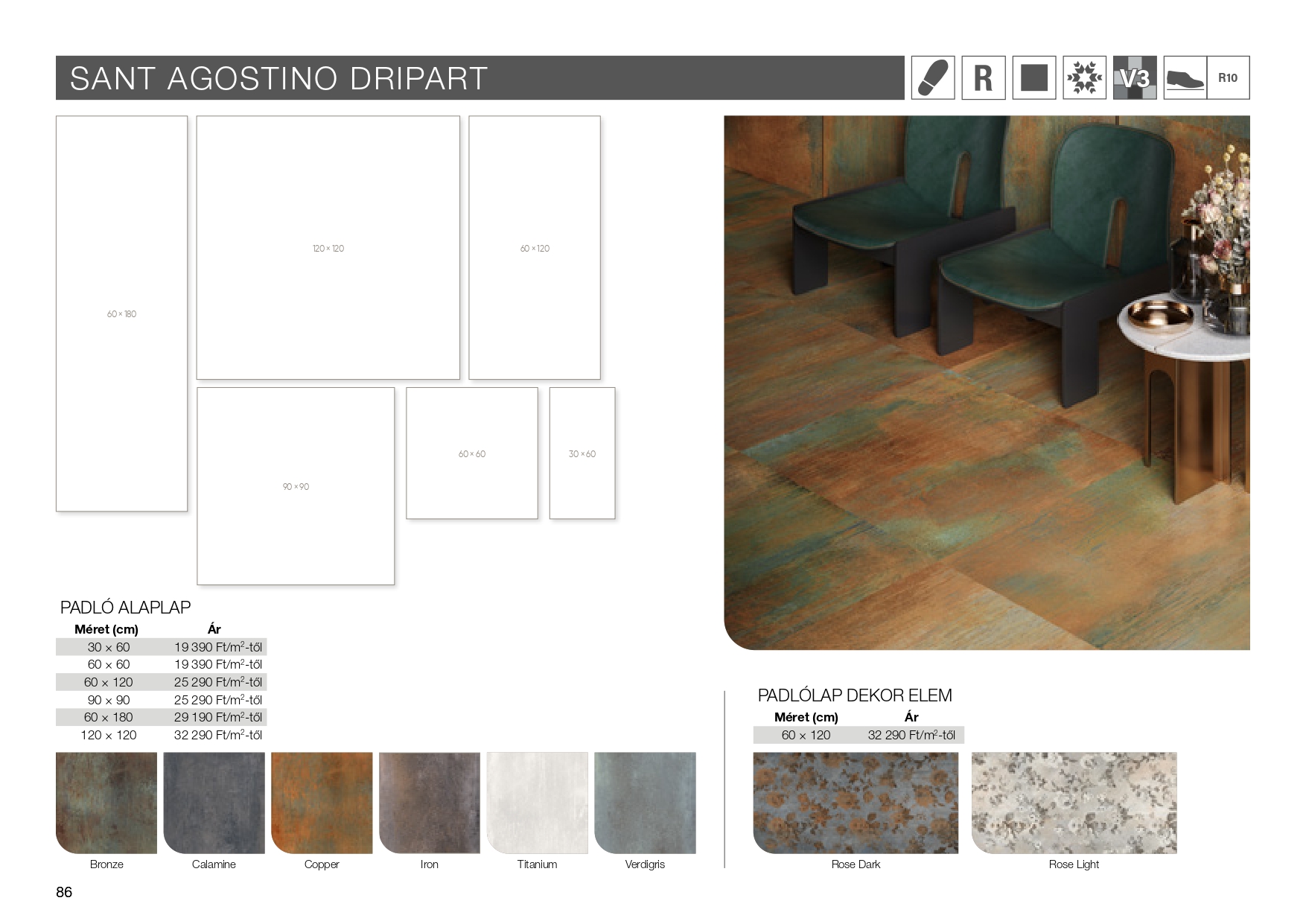Select the Verdigris color swatch

click(645, 803)
